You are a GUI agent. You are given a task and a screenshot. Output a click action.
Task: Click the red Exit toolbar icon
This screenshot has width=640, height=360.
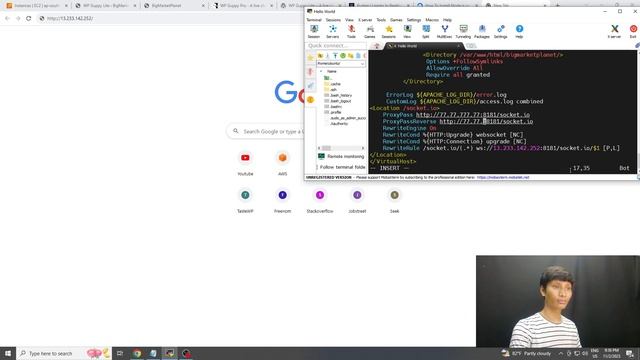[633, 31]
